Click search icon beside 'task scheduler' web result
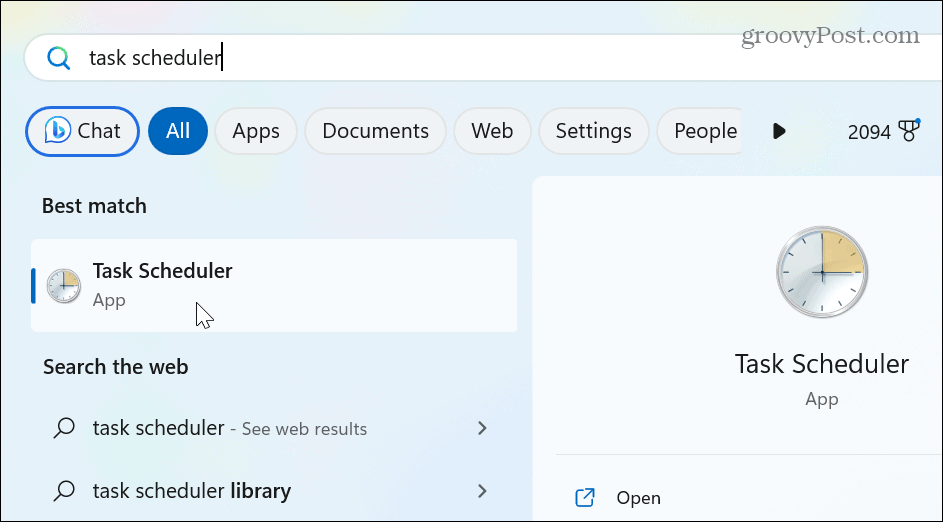The width and height of the screenshot is (943, 522). coord(64,428)
